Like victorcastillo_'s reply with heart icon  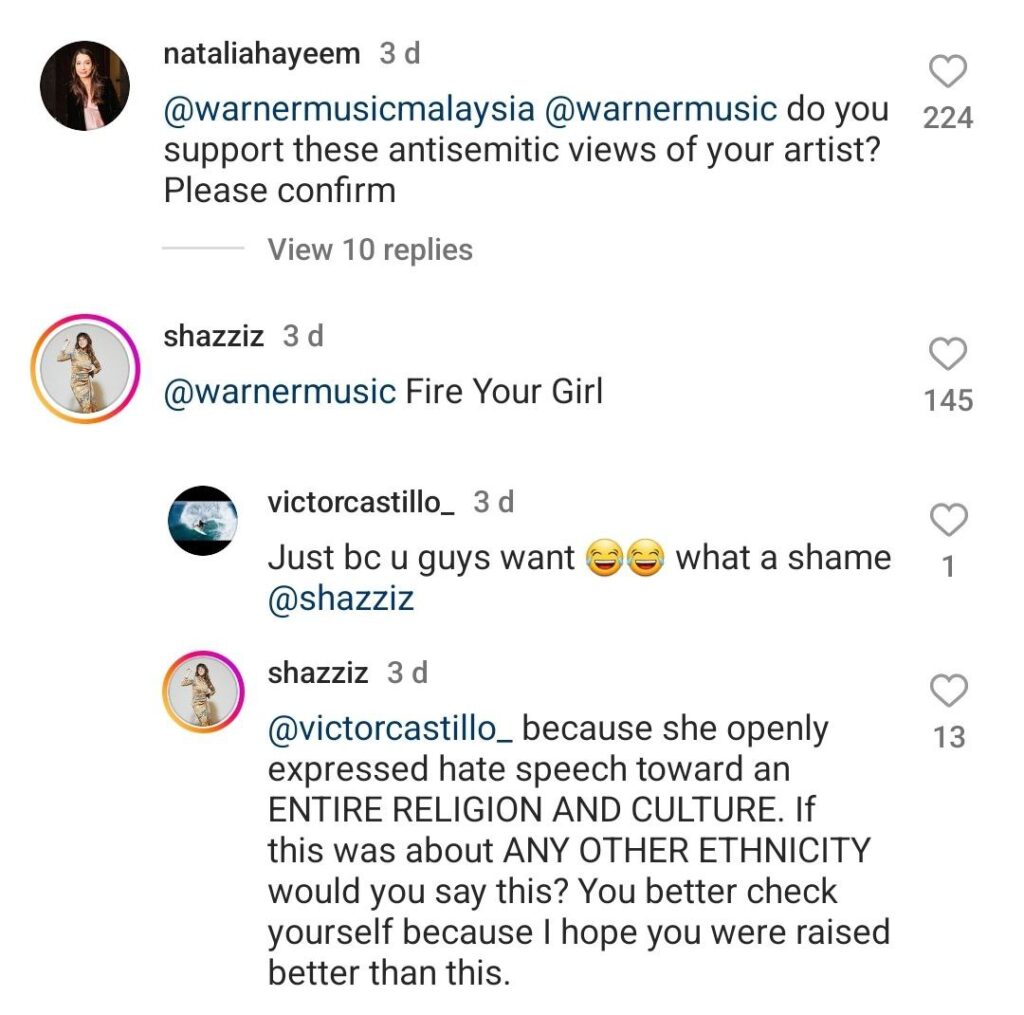tap(948, 520)
